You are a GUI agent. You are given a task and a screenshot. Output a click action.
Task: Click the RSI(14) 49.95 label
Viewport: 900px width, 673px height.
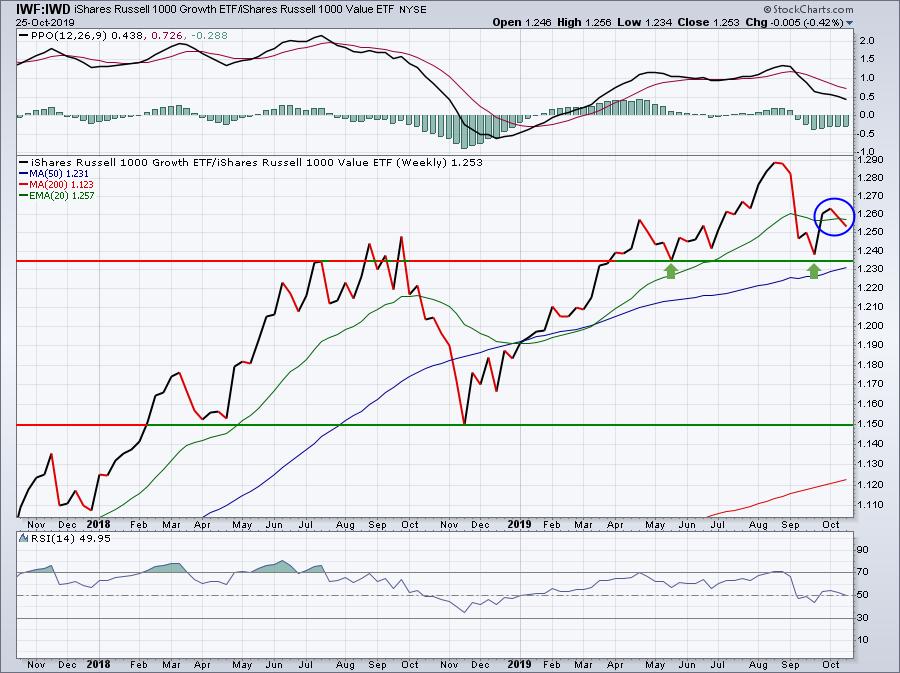point(70,538)
